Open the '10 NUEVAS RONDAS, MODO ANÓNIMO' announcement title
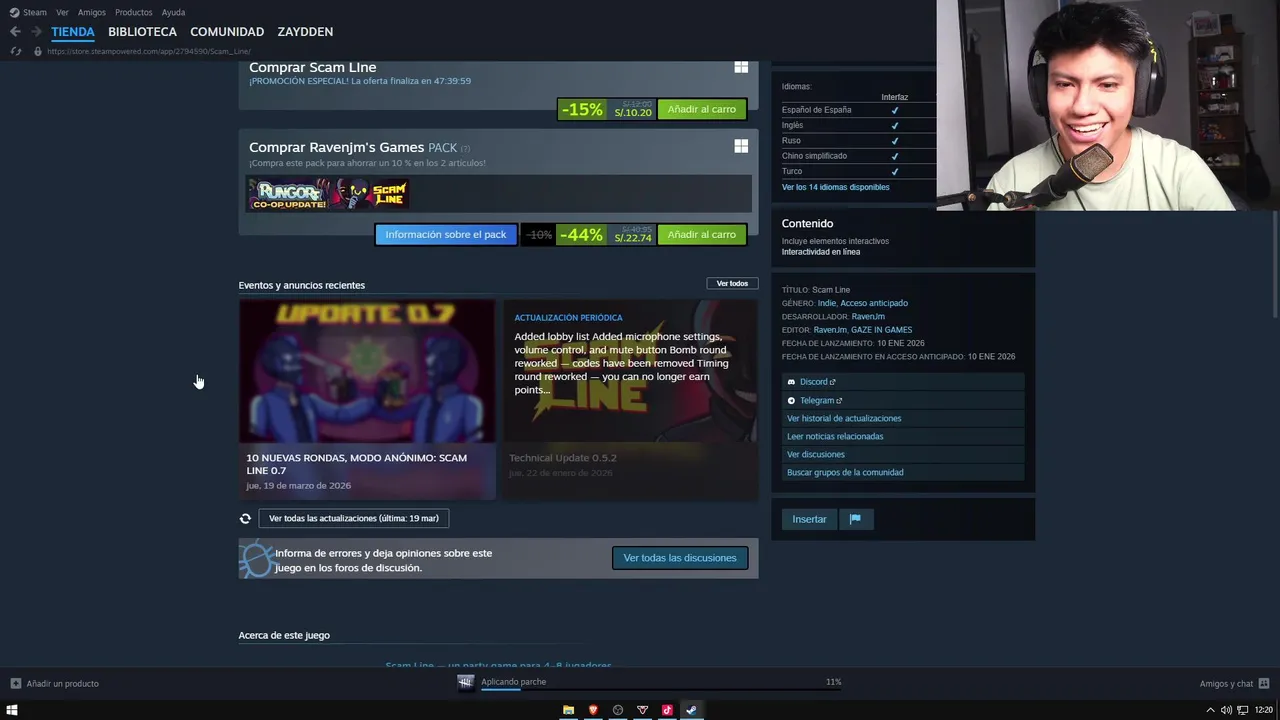The width and height of the screenshot is (1280, 720). 357,464
